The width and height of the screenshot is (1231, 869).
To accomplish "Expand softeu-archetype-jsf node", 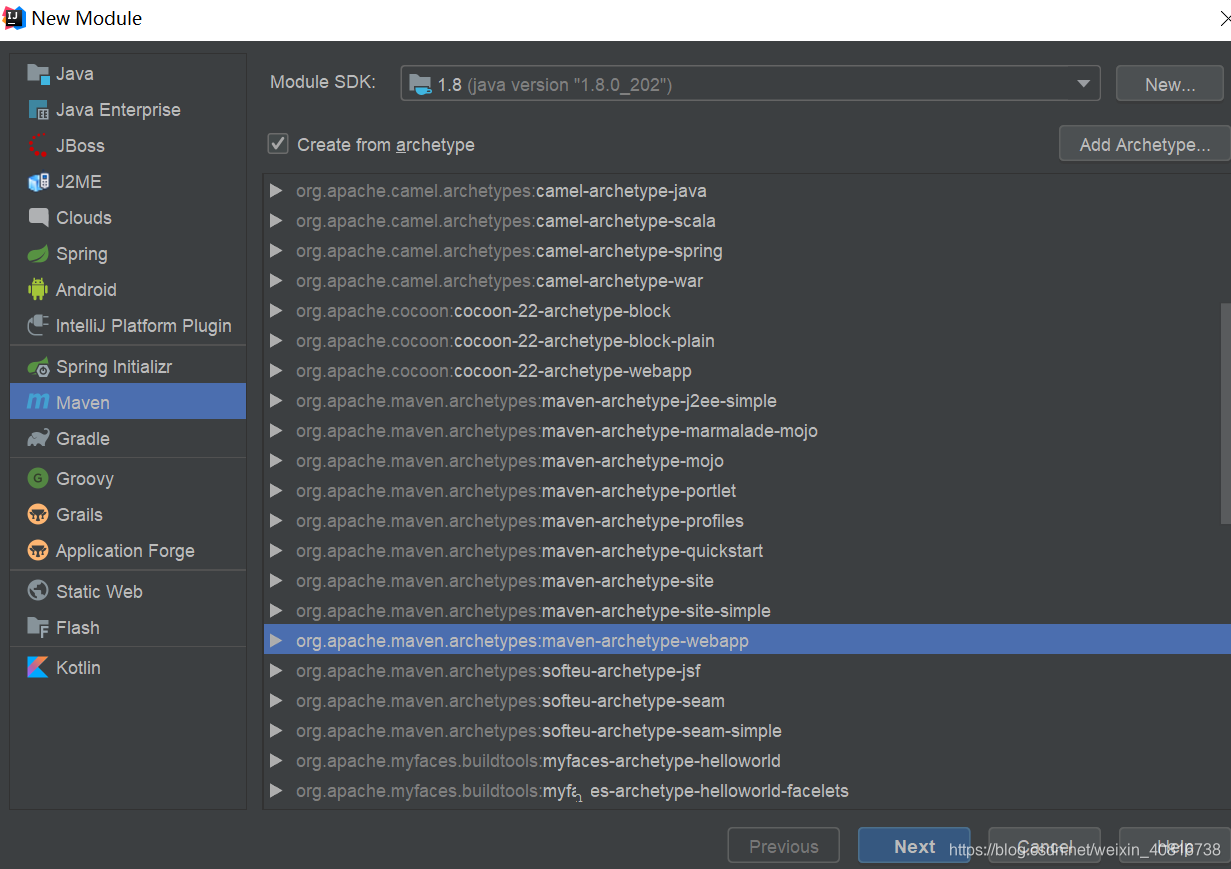I will click(276, 671).
